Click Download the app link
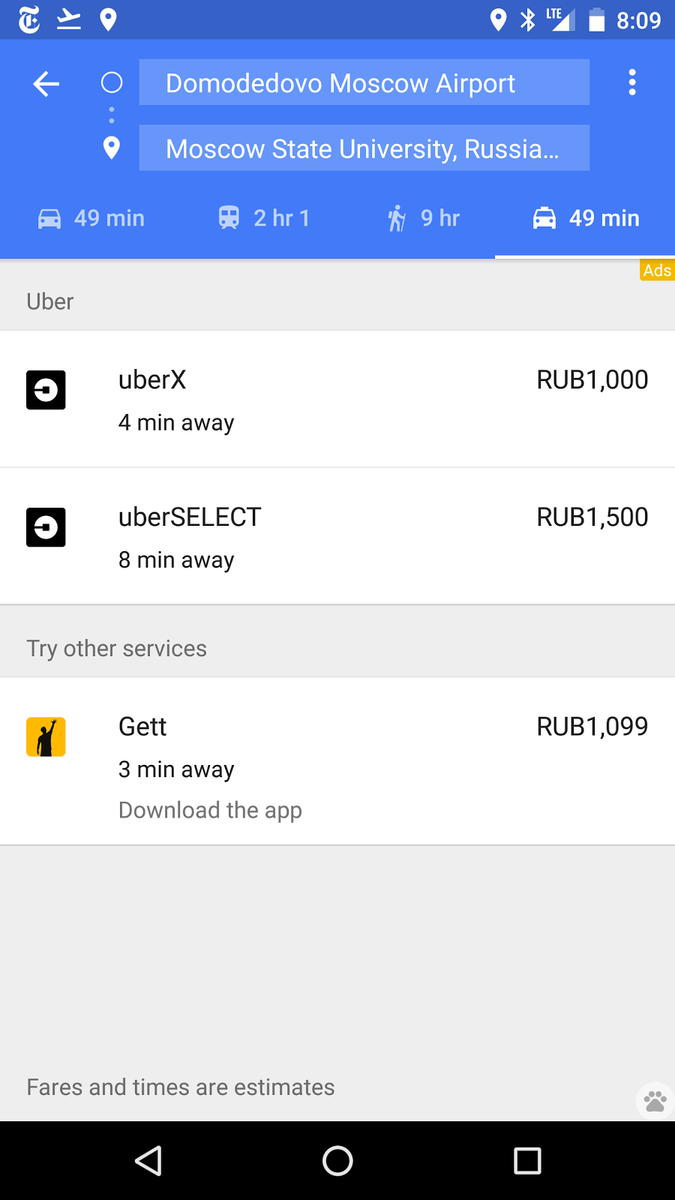675x1200 pixels. click(x=210, y=810)
